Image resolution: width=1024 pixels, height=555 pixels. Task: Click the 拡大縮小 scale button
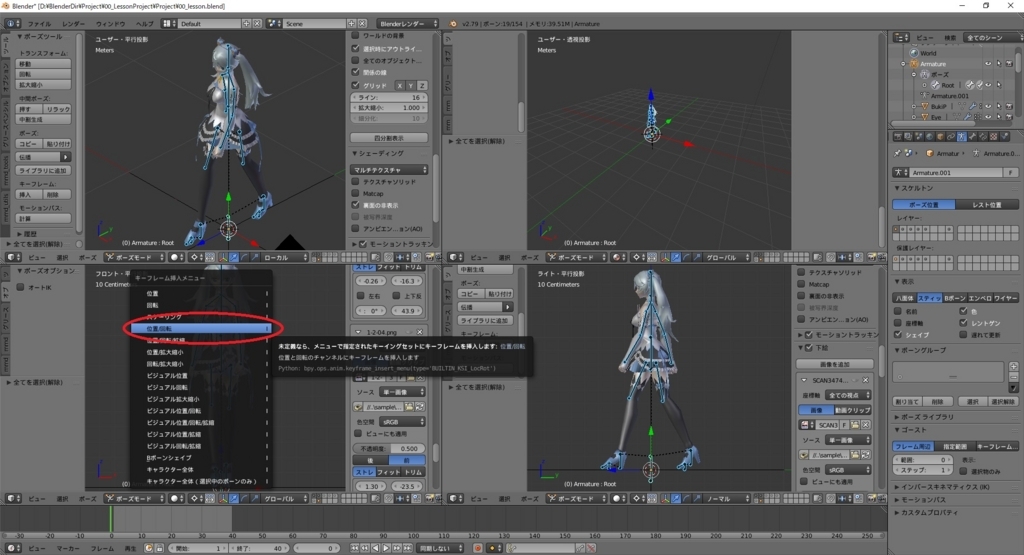click(x=43, y=85)
